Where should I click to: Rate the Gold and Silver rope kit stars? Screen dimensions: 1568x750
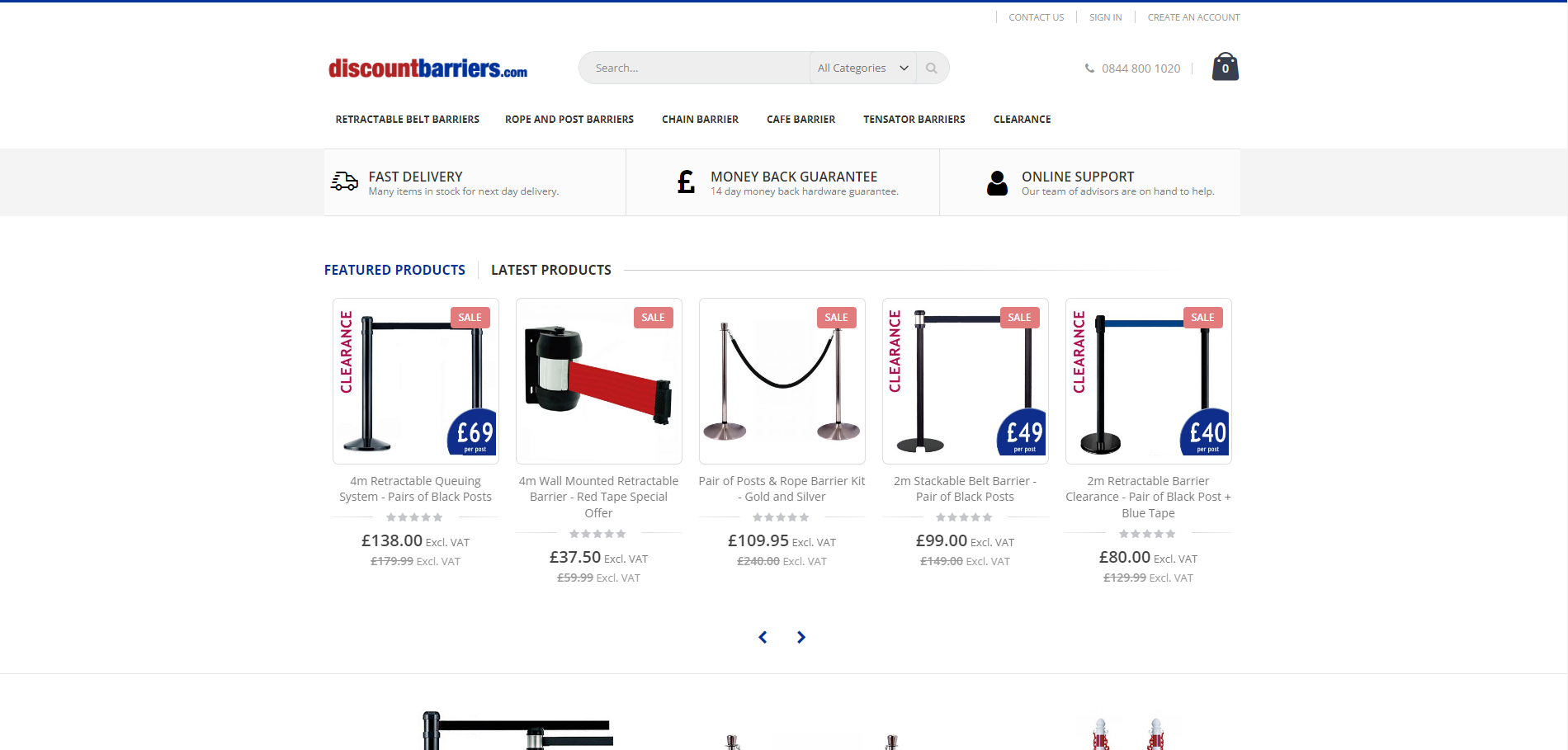781,517
